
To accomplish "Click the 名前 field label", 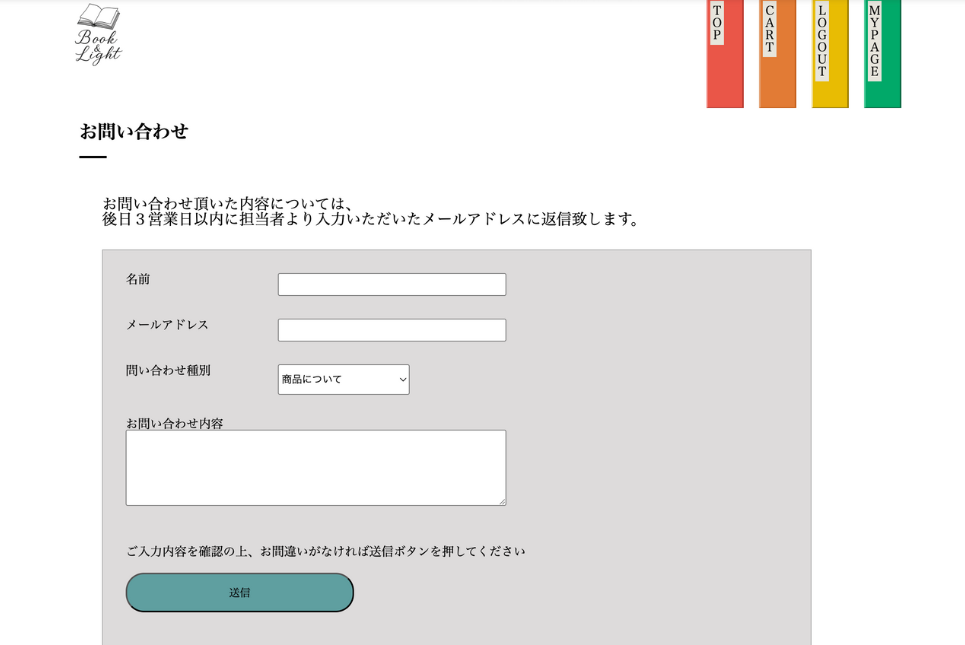I will [138, 280].
